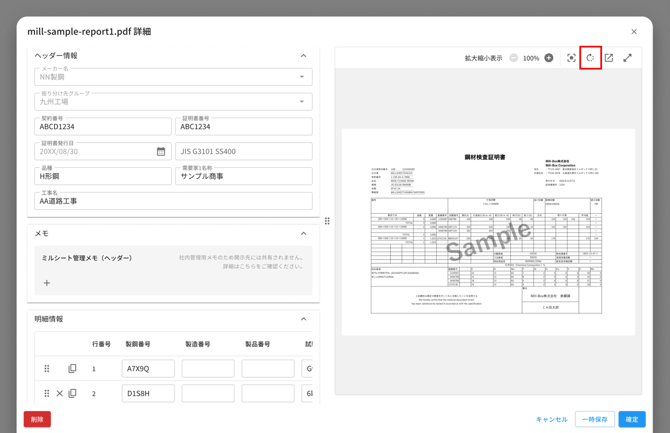This screenshot has height=433, width=670.
Task: Click the mill sheet PDF preview
Action: [488, 232]
